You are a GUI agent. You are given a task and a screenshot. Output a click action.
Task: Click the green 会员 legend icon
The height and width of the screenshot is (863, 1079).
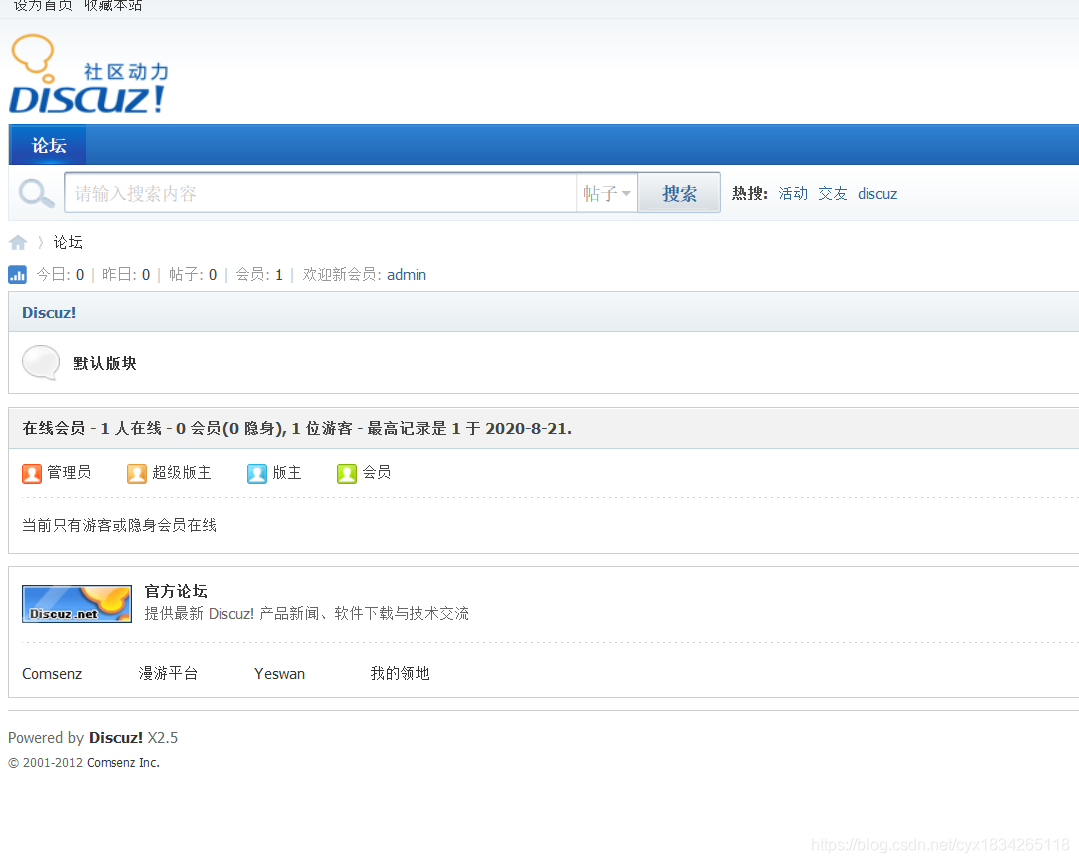coord(347,473)
